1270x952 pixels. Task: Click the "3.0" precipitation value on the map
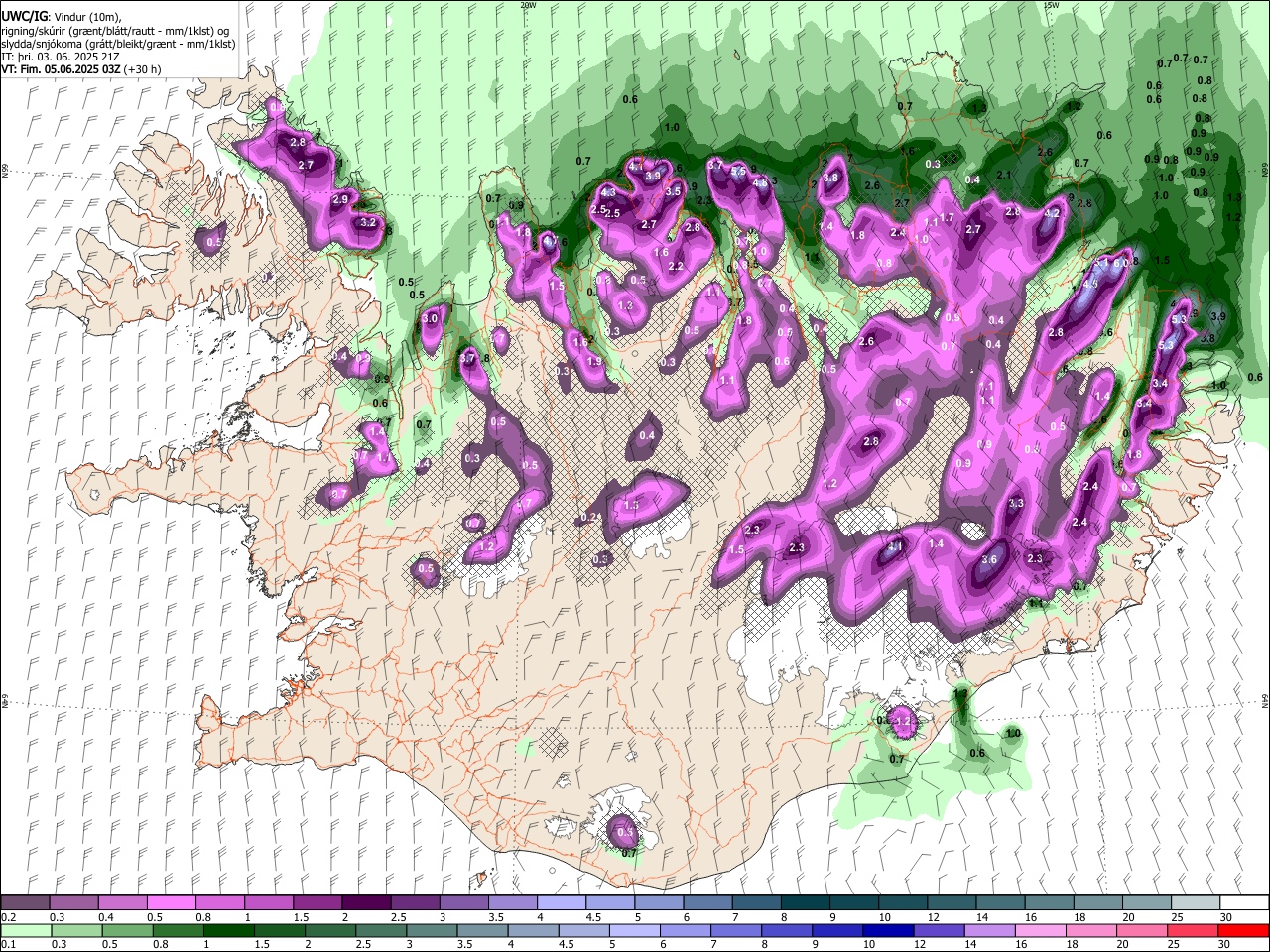point(430,319)
